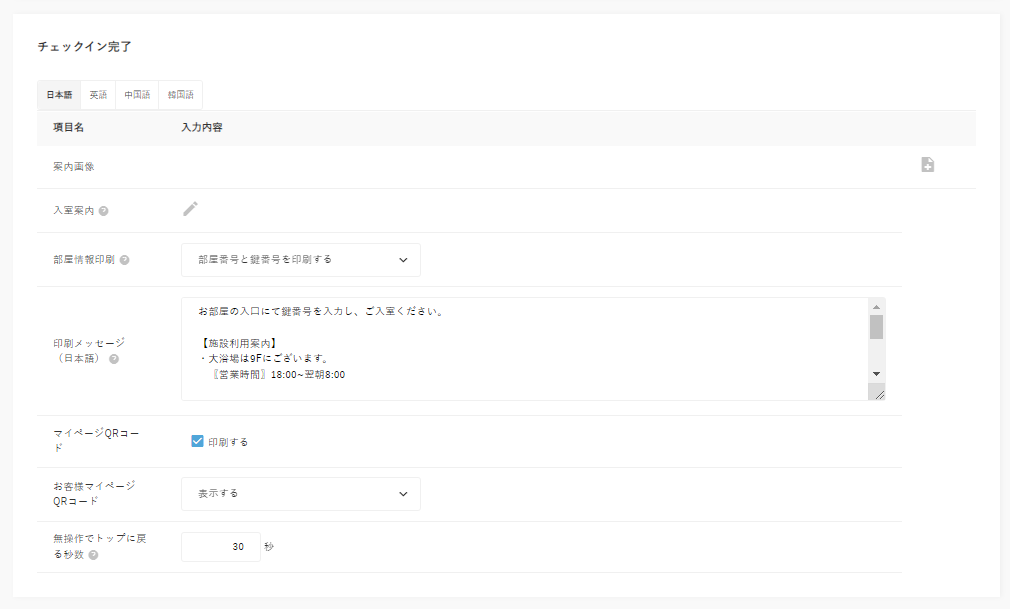This screenshot has width=1010, height=609.
Task: Click the scrollbar thumb of the print message box
Action: [876, 327]
